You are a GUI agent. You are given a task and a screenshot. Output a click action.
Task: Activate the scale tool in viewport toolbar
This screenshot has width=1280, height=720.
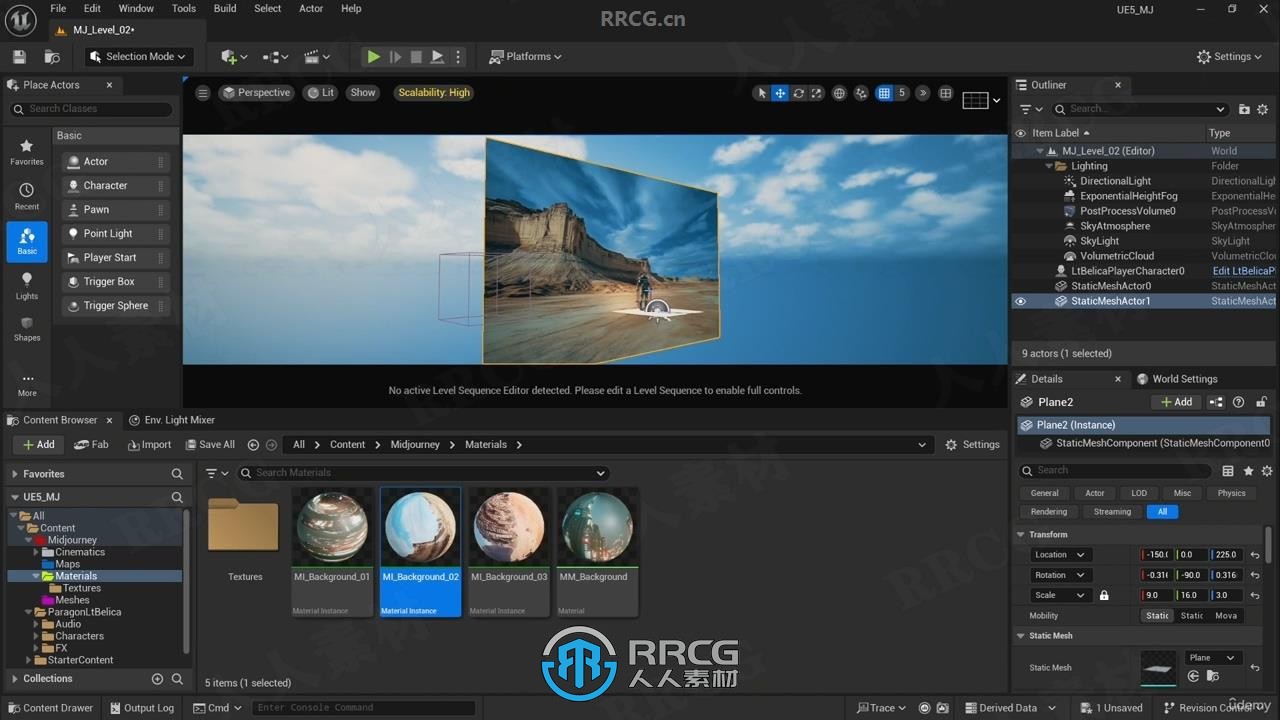tap(816, 93)
